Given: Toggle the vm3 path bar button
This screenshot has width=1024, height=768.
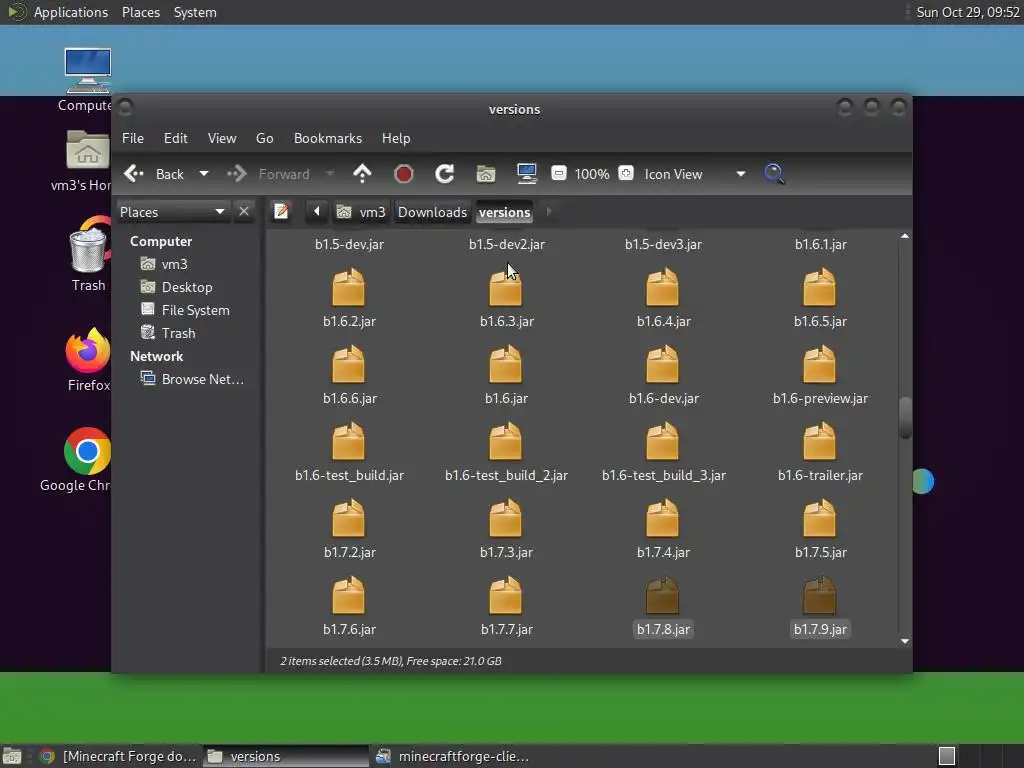Looking at the screenshot, I should 361,212.
